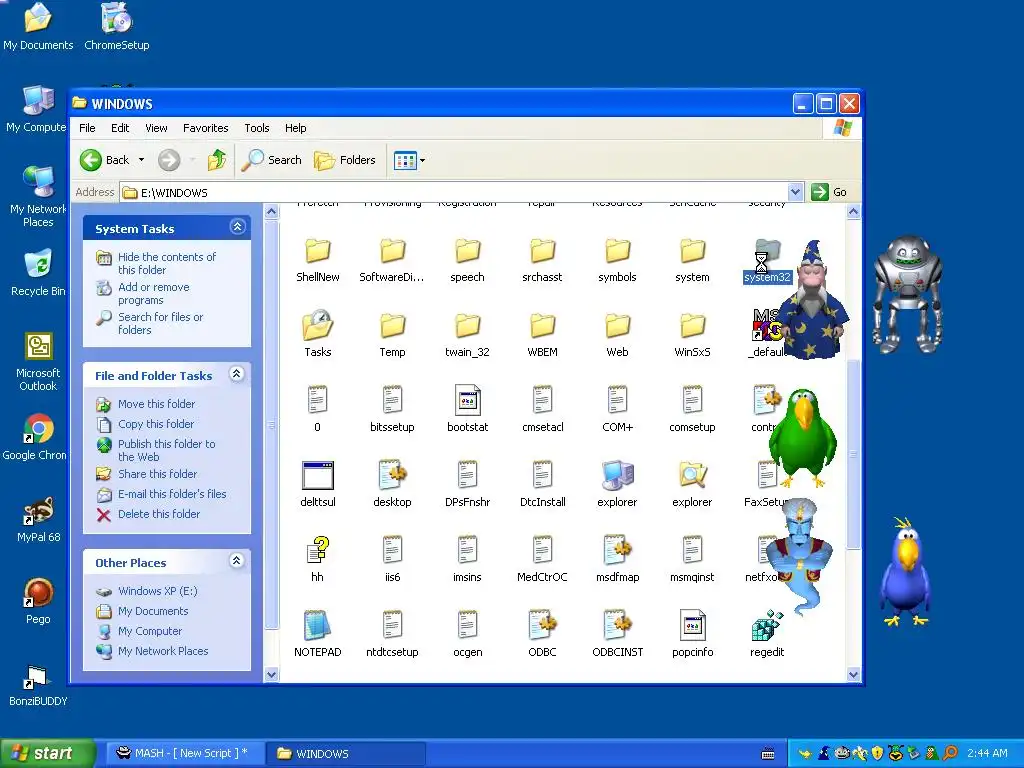The image size is (1024, 768).
Task: Open the Favorites menu
Action: coord(206,128)
